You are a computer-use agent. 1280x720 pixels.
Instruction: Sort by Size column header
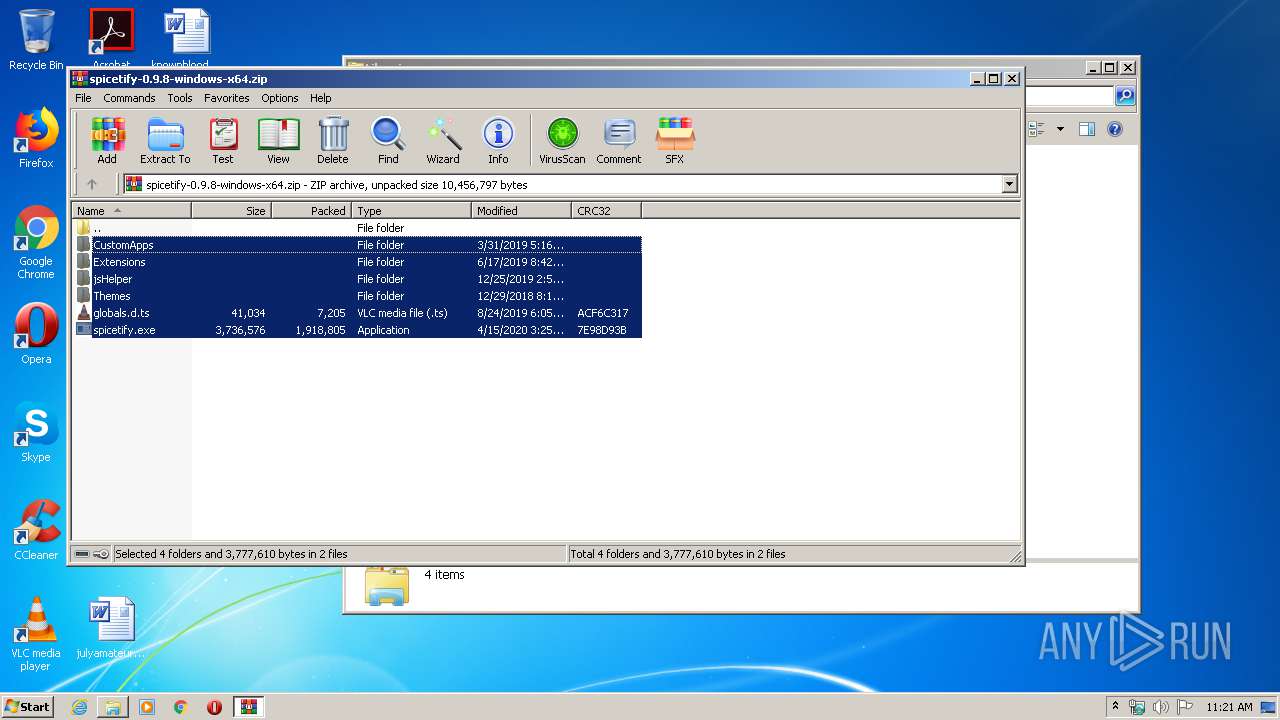tap(232, 210)
